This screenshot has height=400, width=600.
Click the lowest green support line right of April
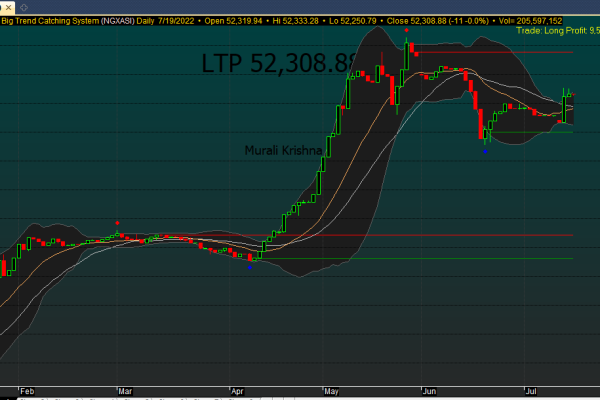420,258
